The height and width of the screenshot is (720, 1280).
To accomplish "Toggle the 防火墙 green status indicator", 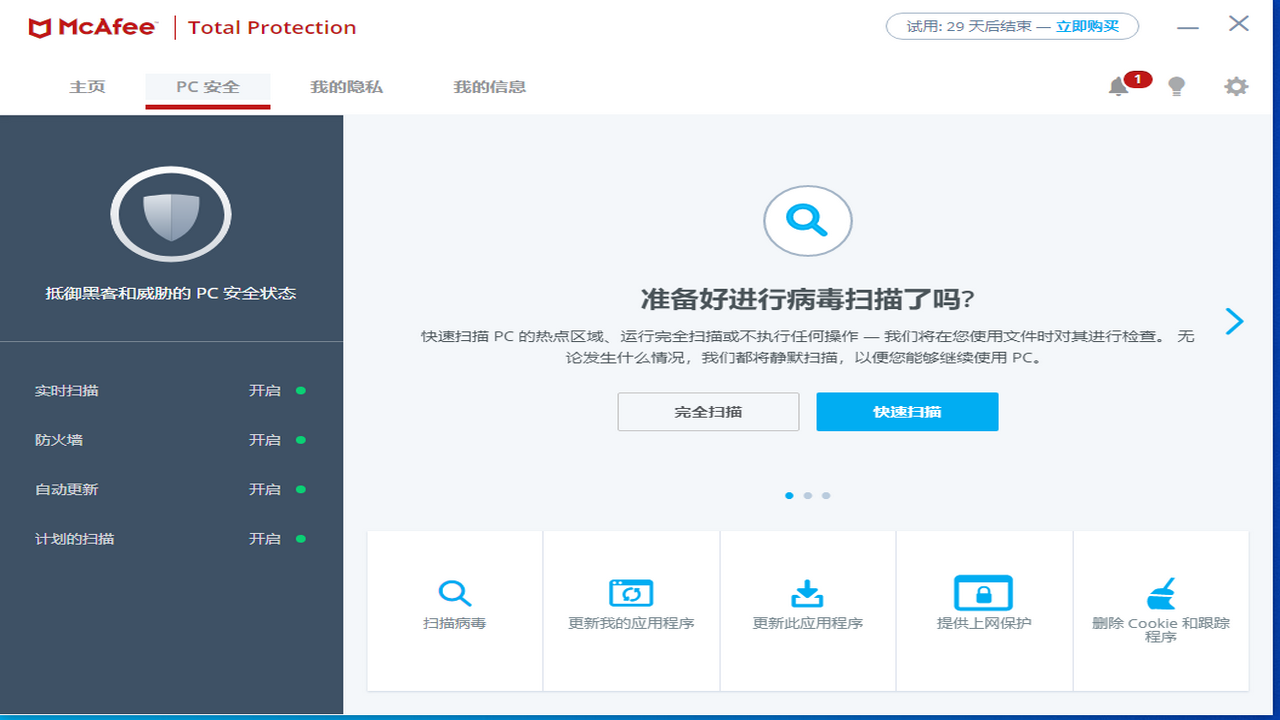I will 301,440.
